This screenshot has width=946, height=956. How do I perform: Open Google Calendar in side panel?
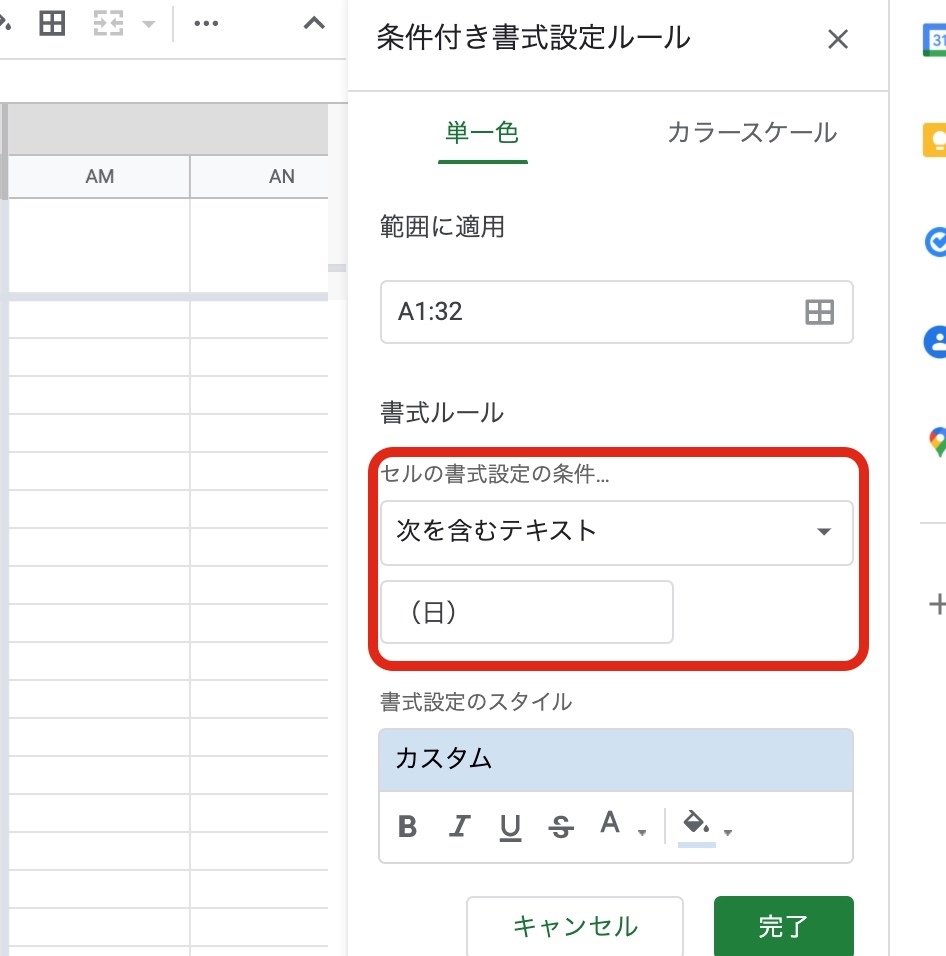pyautogui.click(x=936, y=40)
